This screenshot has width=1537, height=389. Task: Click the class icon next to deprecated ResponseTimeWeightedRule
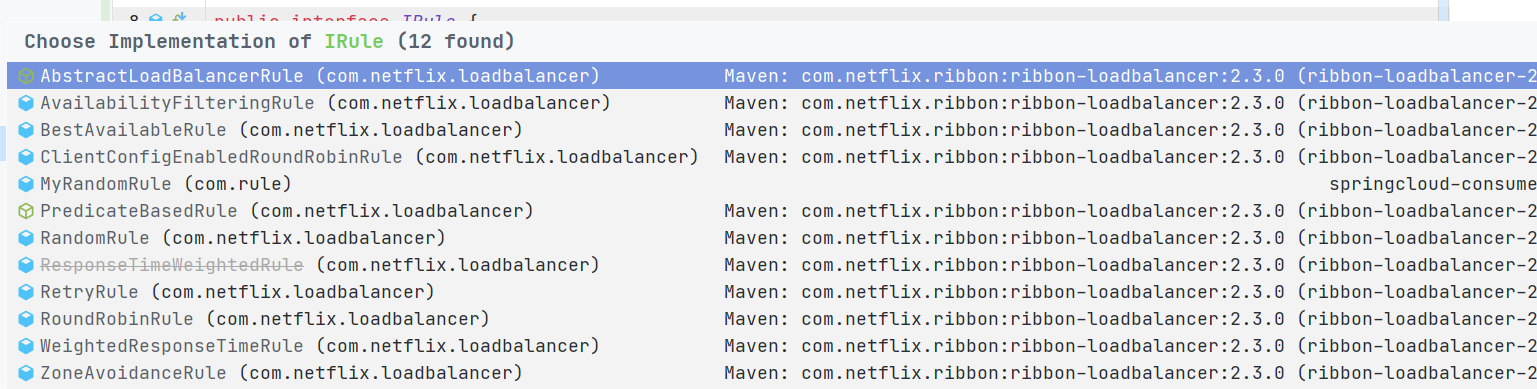[26, 265]
